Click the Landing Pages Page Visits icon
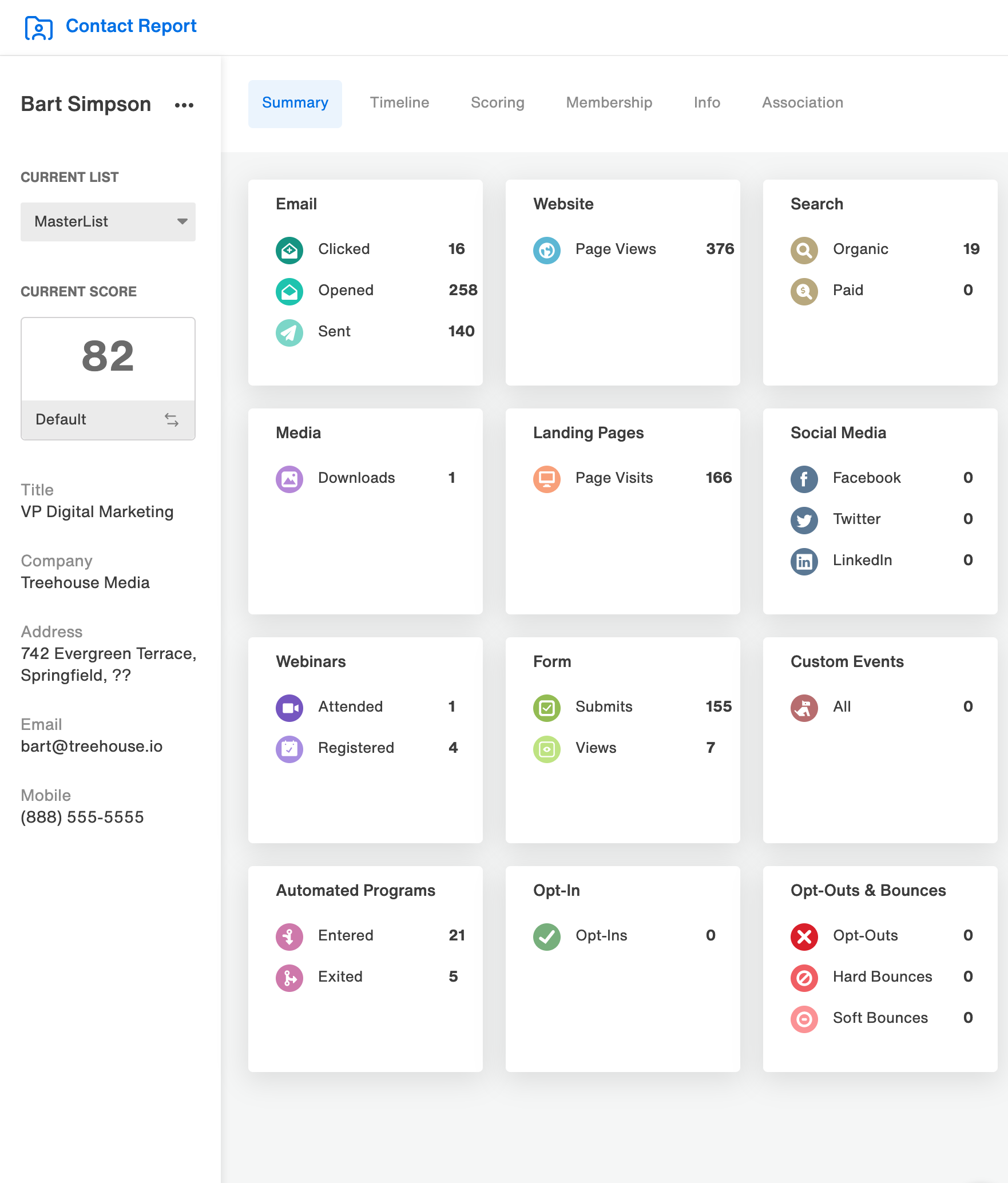The width and height of the screenshot is (1008, 1183). [x=547, y=479]
